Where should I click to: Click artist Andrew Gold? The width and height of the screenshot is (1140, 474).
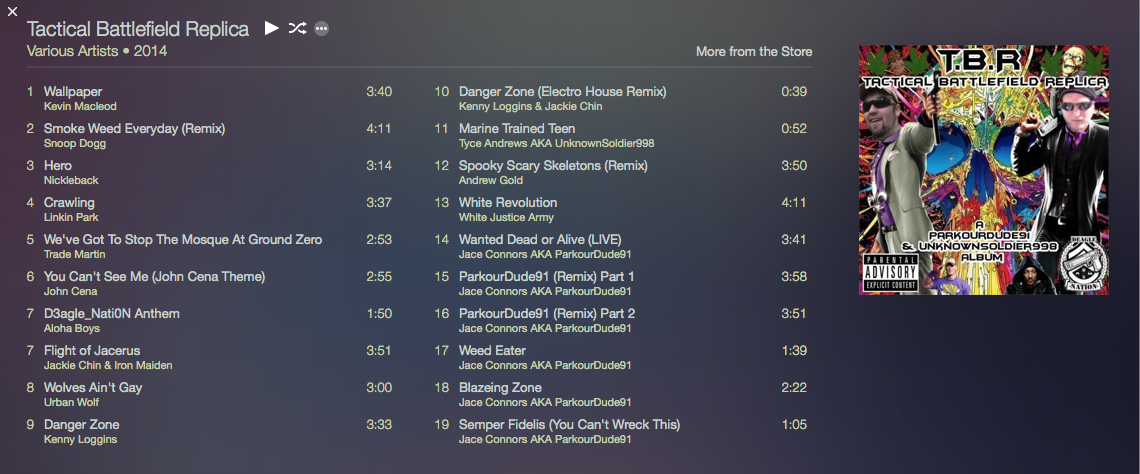[x=491, y=180]
